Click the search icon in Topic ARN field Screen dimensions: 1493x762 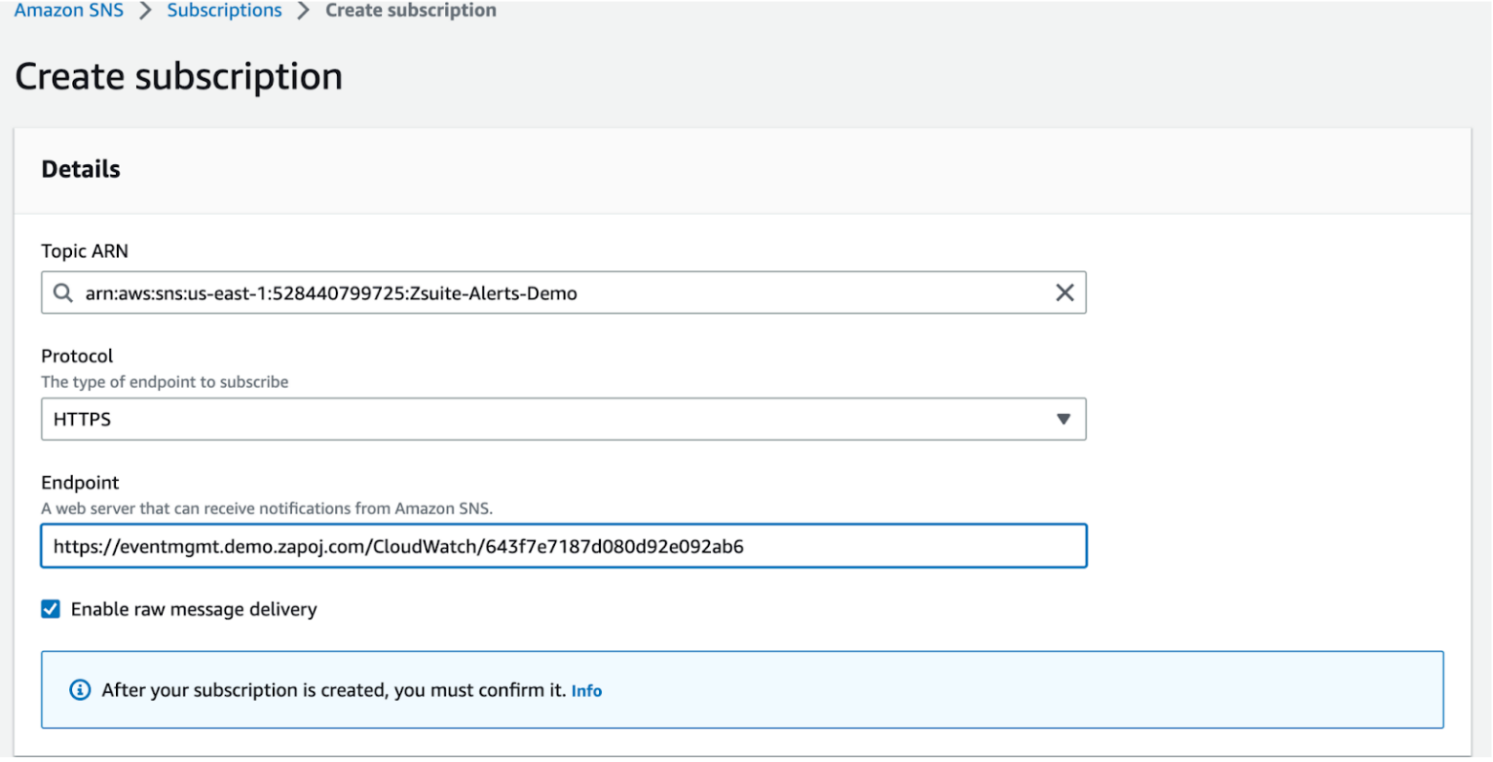tap(63, 293)
